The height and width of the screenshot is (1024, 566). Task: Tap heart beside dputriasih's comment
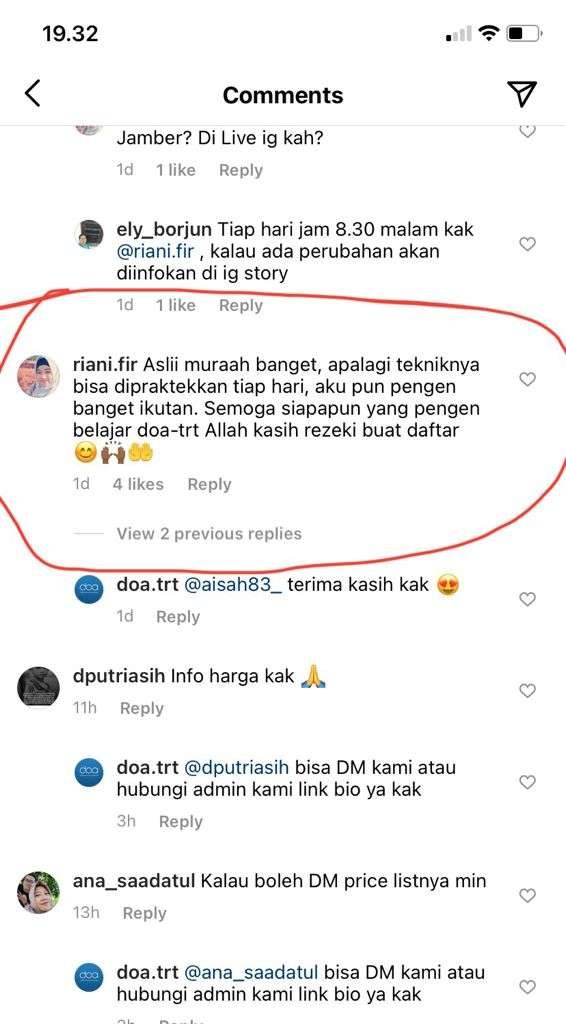click(x=527, y=691)
